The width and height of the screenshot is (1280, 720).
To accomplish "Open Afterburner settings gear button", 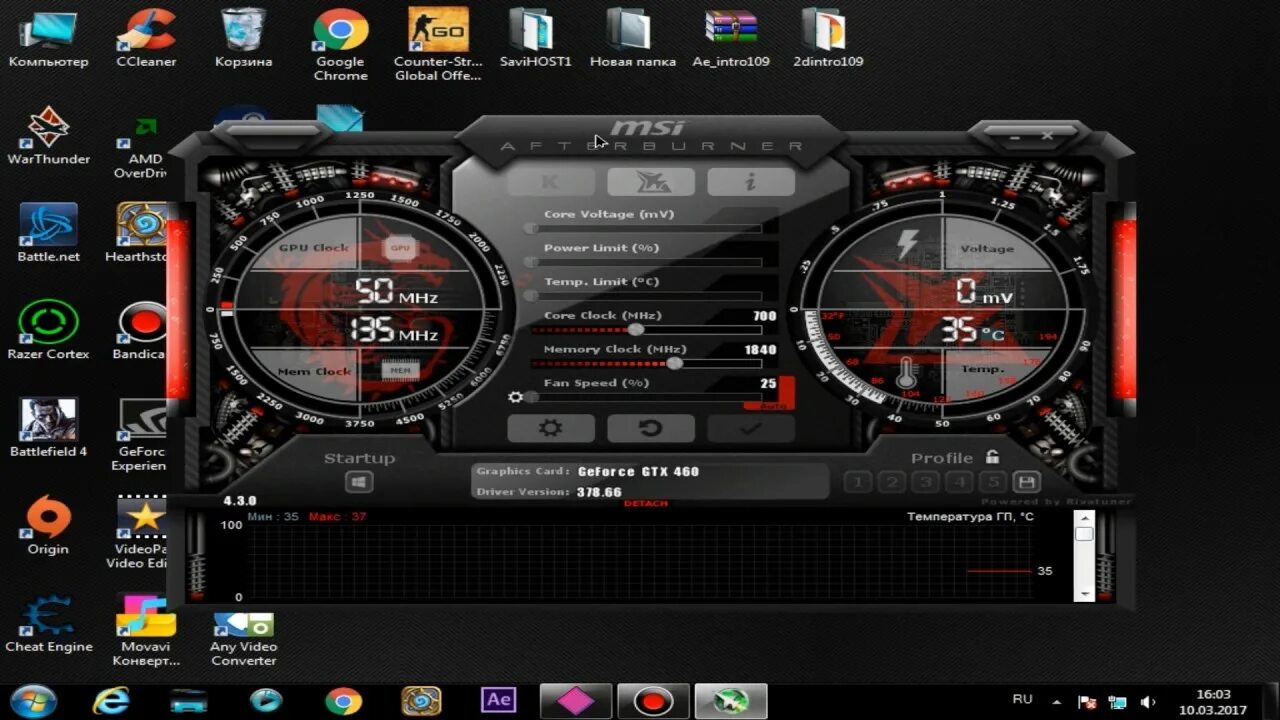I will tap(551, 428).
